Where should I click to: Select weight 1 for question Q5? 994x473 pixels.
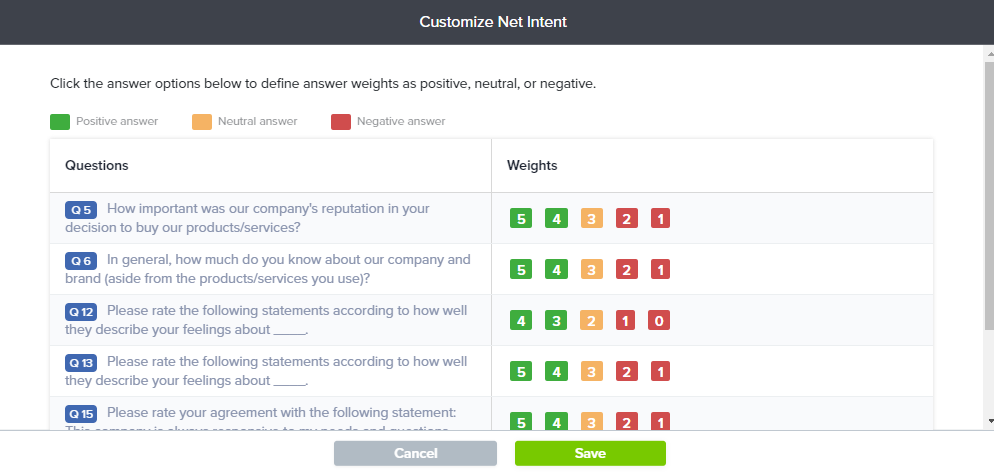click(660, 218)
